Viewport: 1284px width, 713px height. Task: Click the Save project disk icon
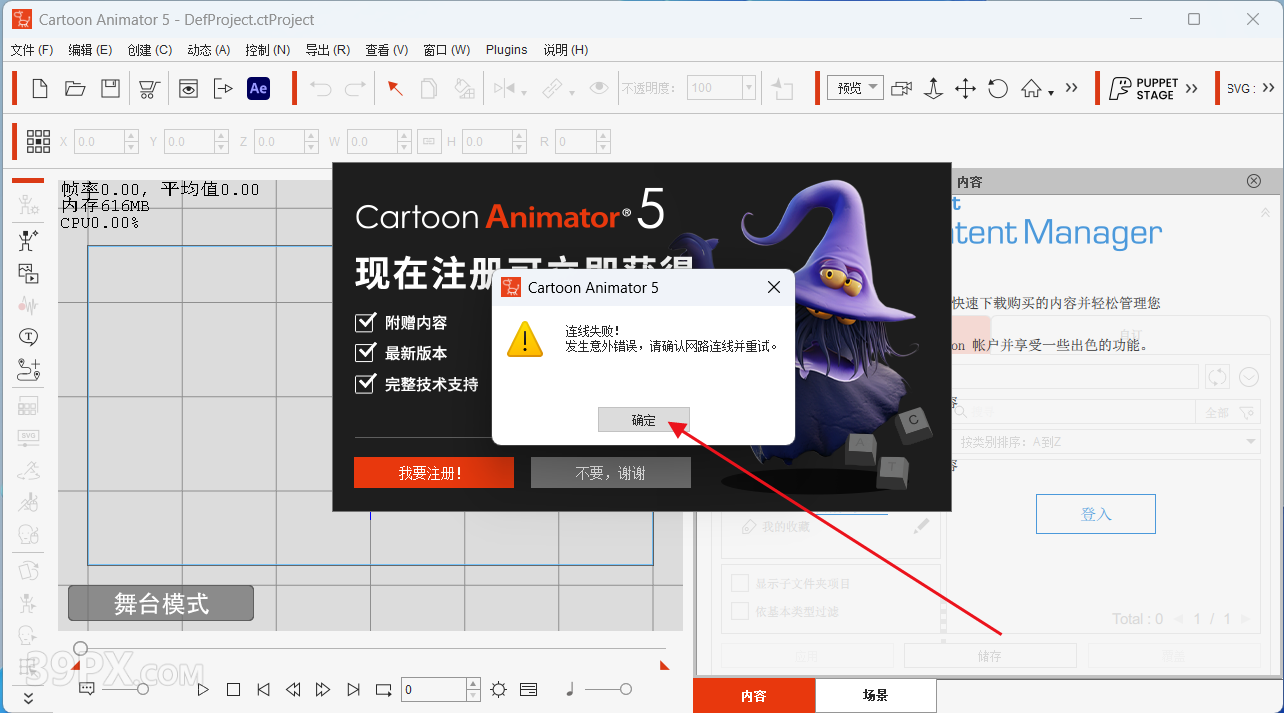pos(110,88)
